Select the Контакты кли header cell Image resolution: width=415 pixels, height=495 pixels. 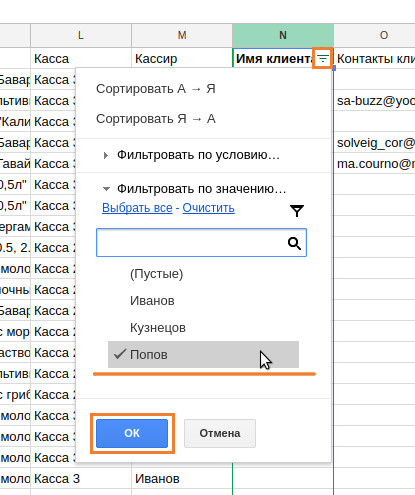[x=374, y=59]
